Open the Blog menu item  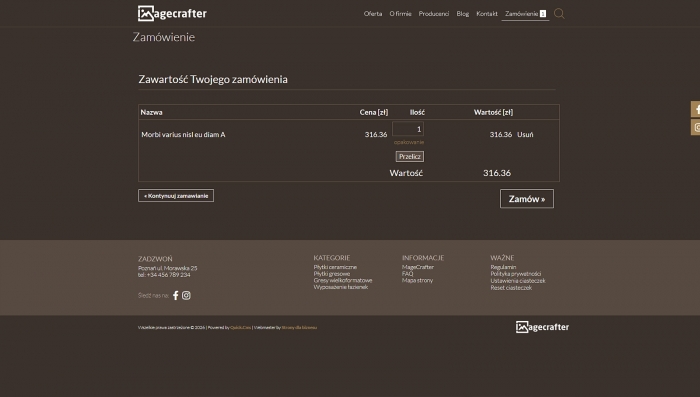tap(462, 14)
